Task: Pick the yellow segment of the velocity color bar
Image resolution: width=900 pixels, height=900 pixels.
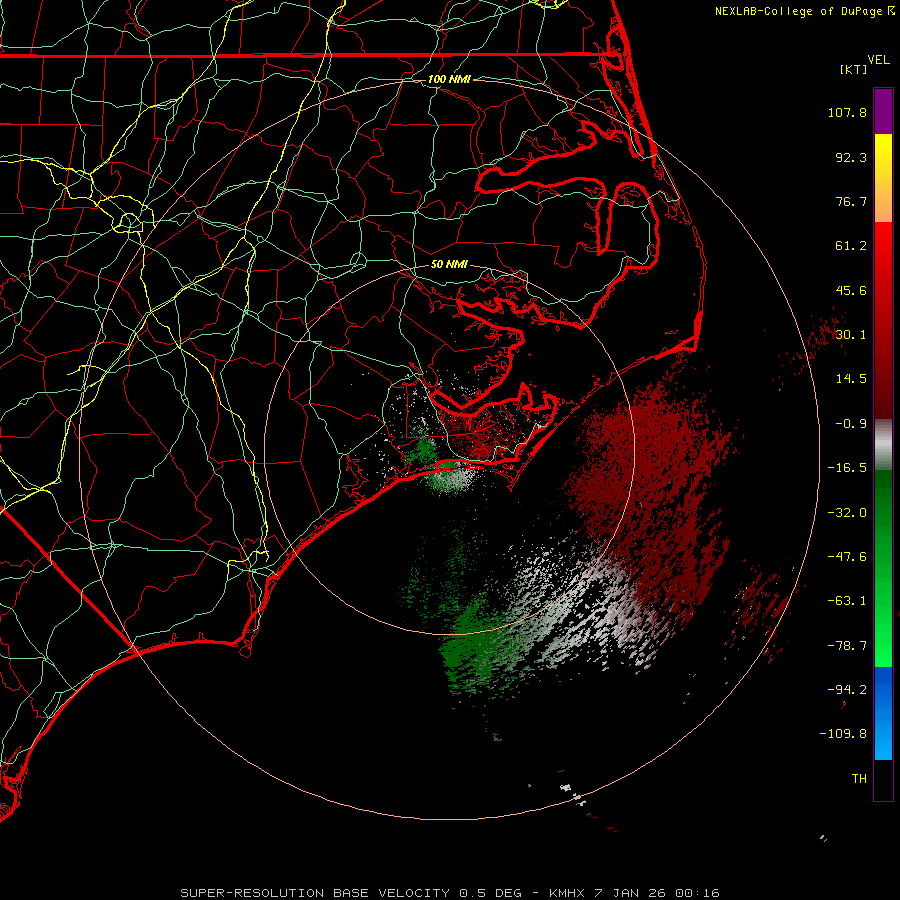Action: click(x=883, y=156)
